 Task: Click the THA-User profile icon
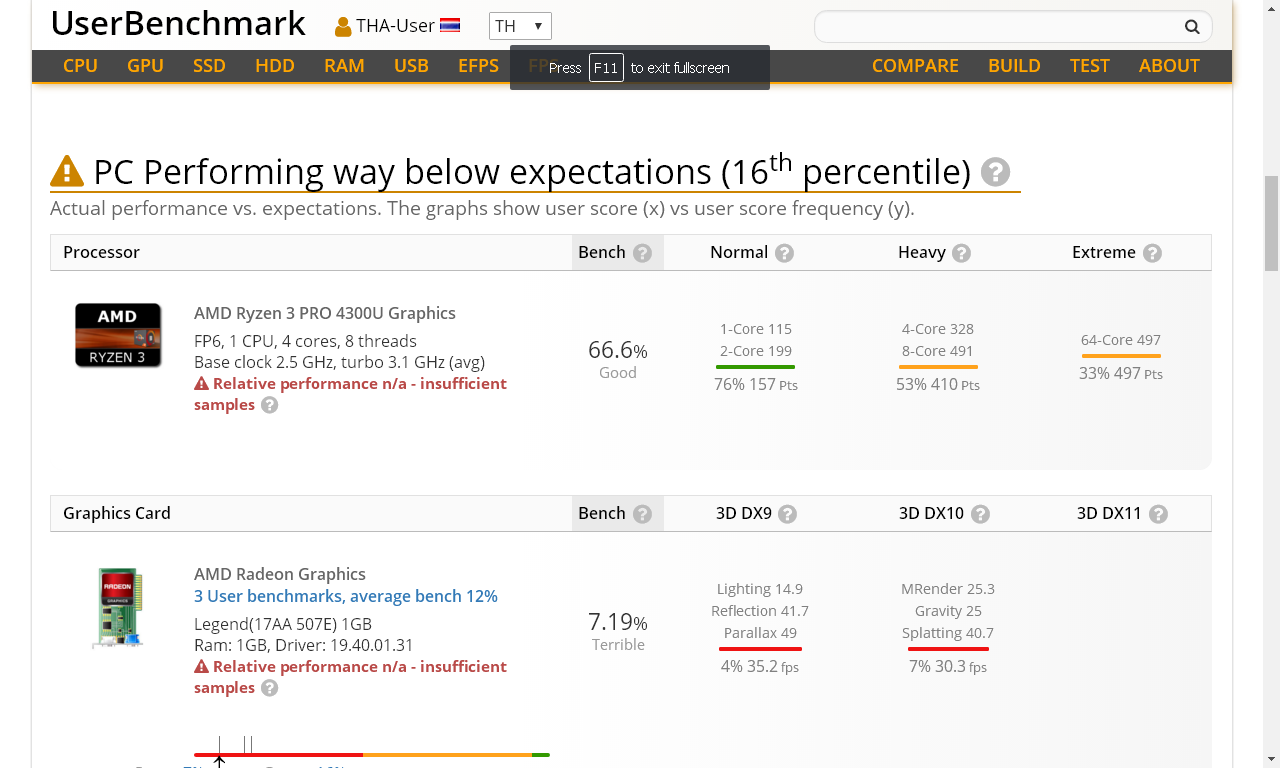tap(343, 27)
